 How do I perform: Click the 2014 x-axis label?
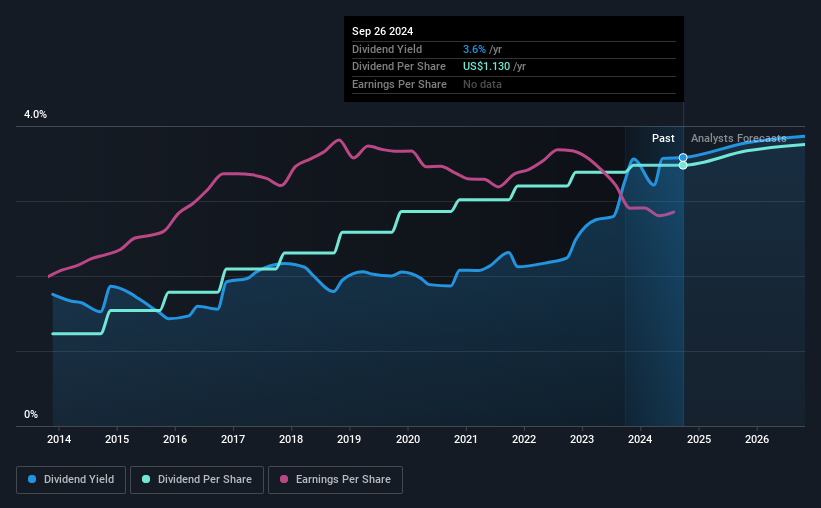pyautogui.click(x=59, y=439)
